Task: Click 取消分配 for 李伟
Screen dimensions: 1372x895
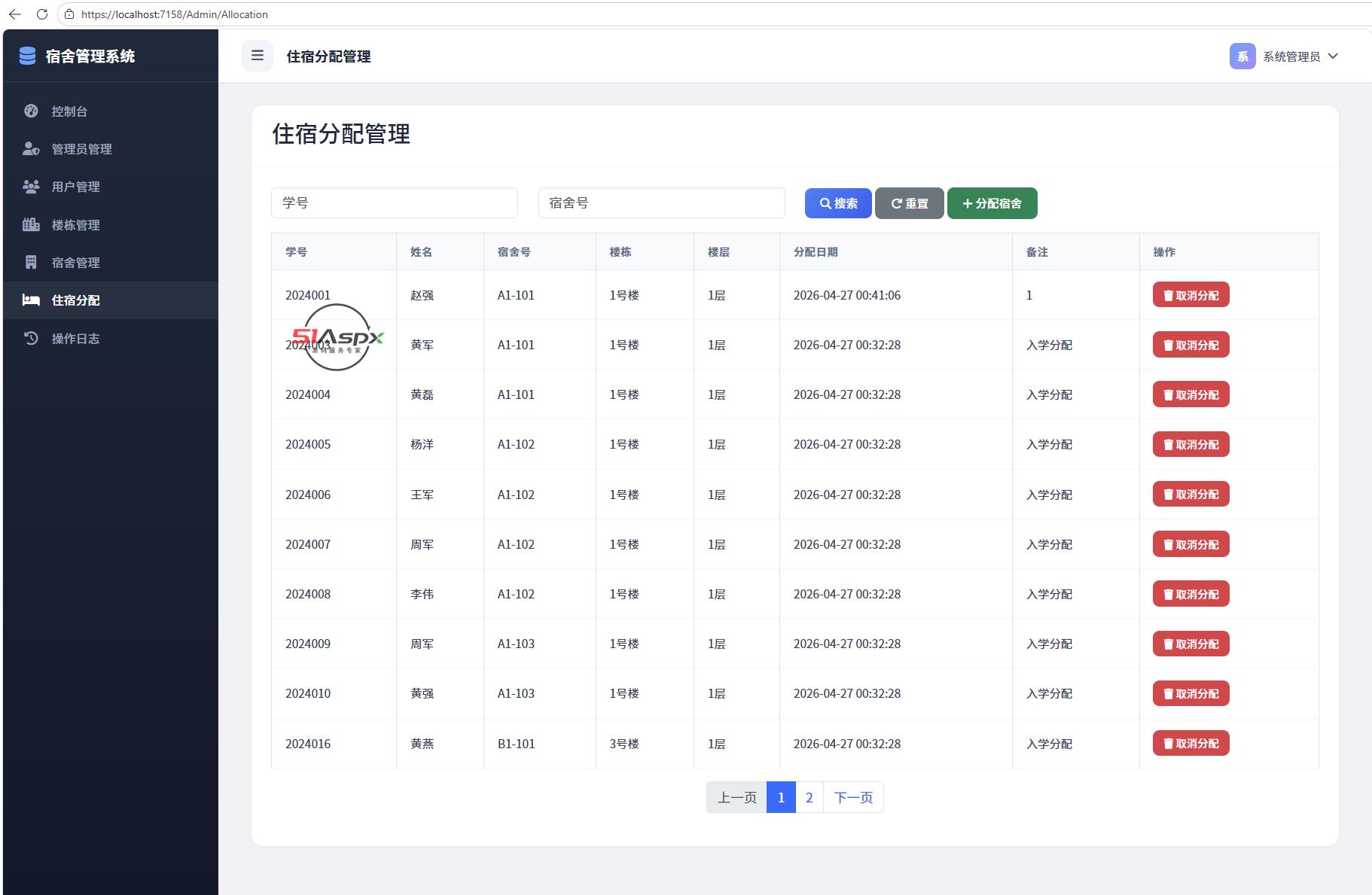Action: [1191, 594]
